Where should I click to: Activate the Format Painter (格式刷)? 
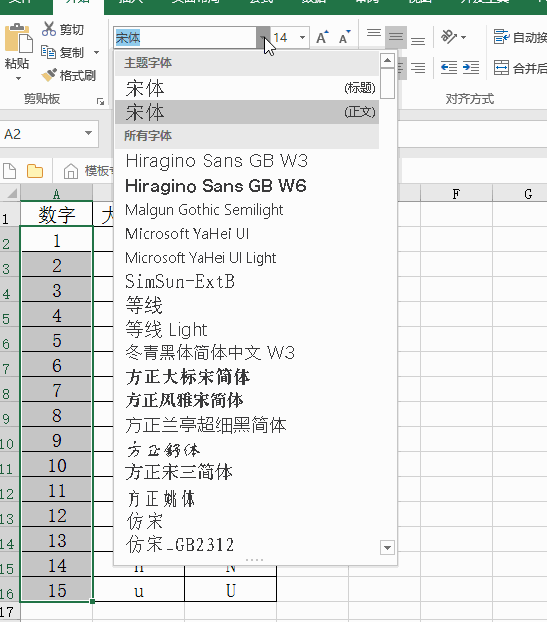click(69, 75)
